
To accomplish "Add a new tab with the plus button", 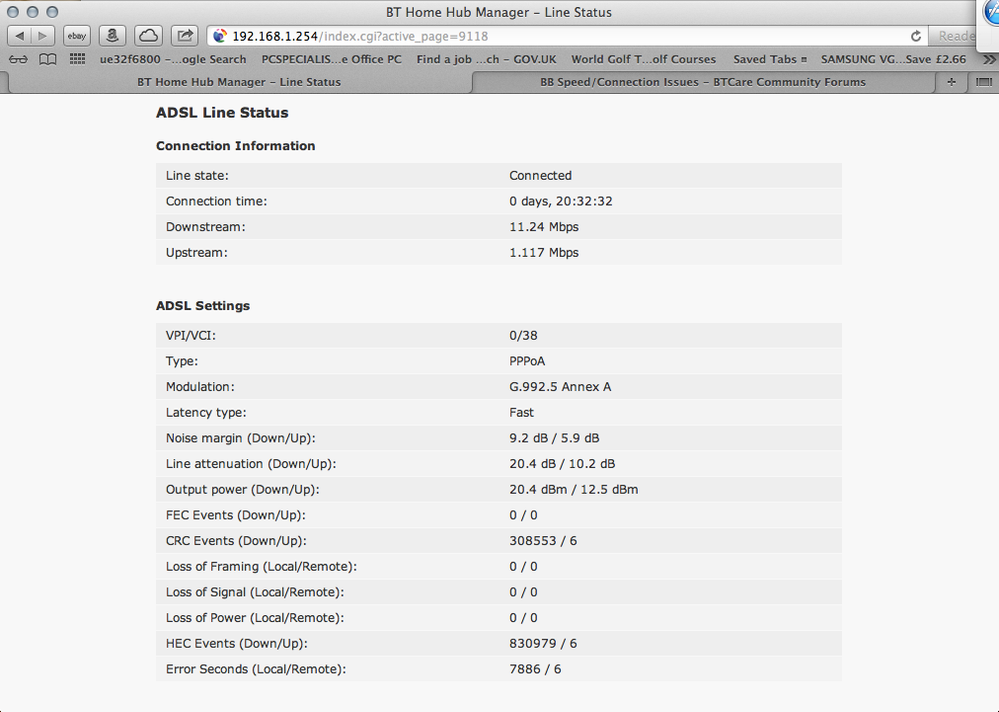I will coord(951,82).
